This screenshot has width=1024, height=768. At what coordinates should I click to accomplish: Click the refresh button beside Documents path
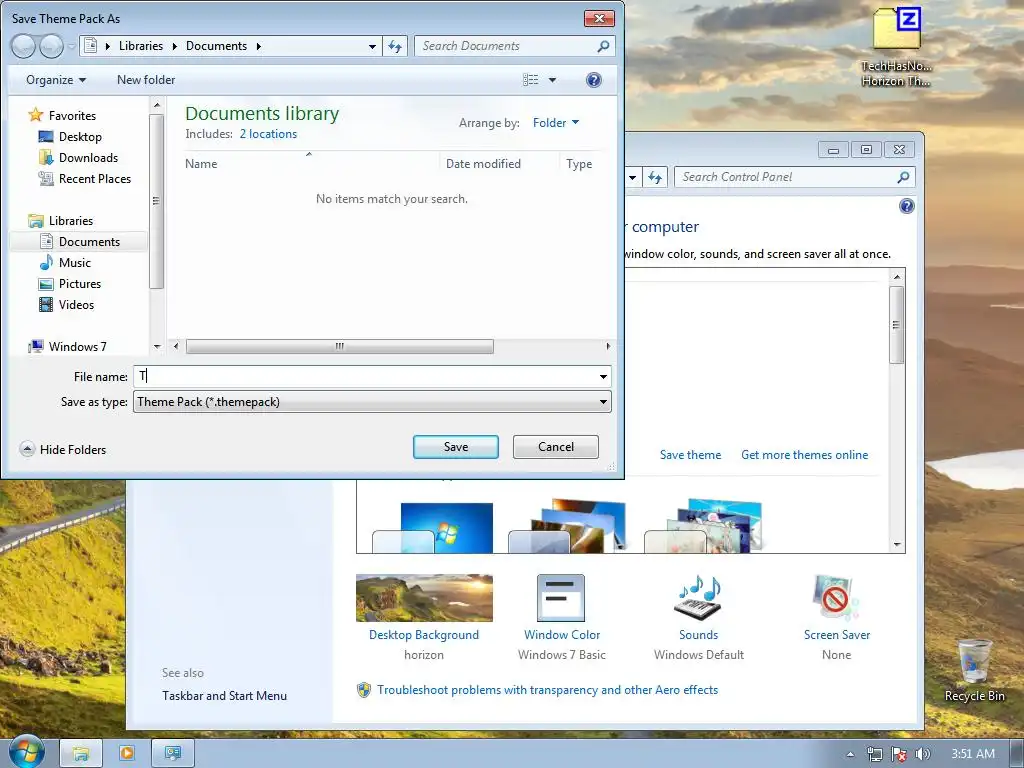pos(395,46)
